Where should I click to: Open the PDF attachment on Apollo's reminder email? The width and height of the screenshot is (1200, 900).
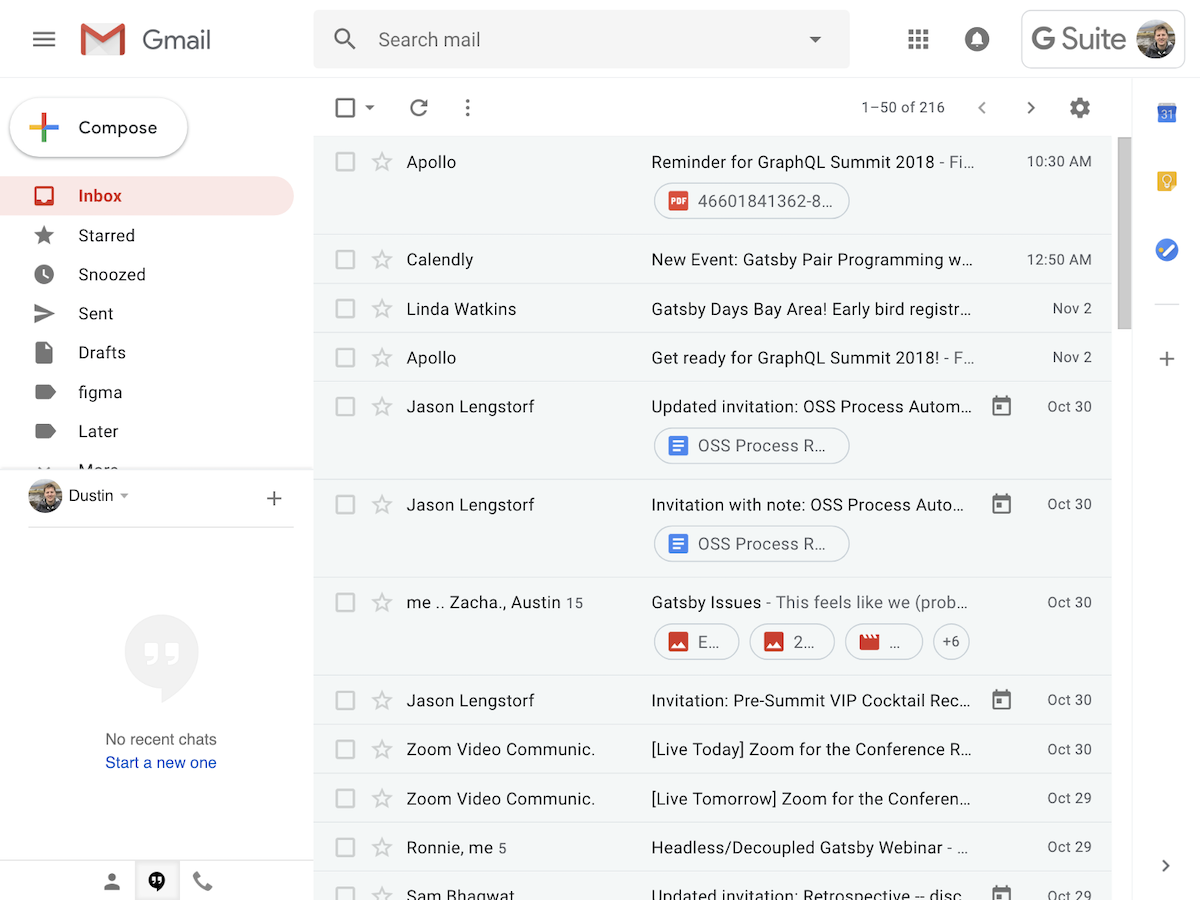(x=751, y=200)
